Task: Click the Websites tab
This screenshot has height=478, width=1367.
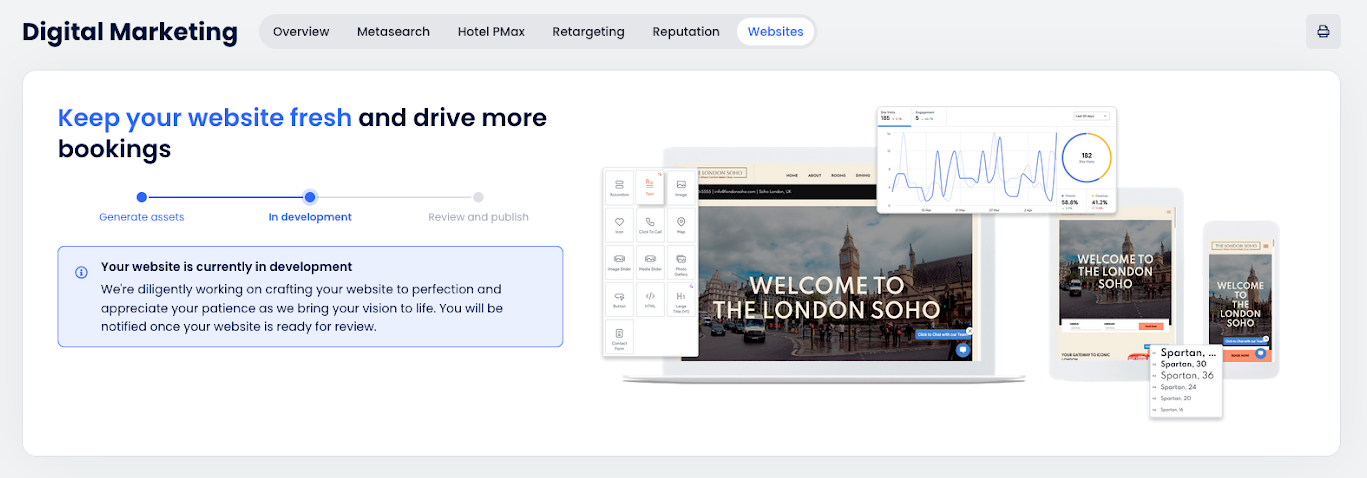Action: click(775, 32)
